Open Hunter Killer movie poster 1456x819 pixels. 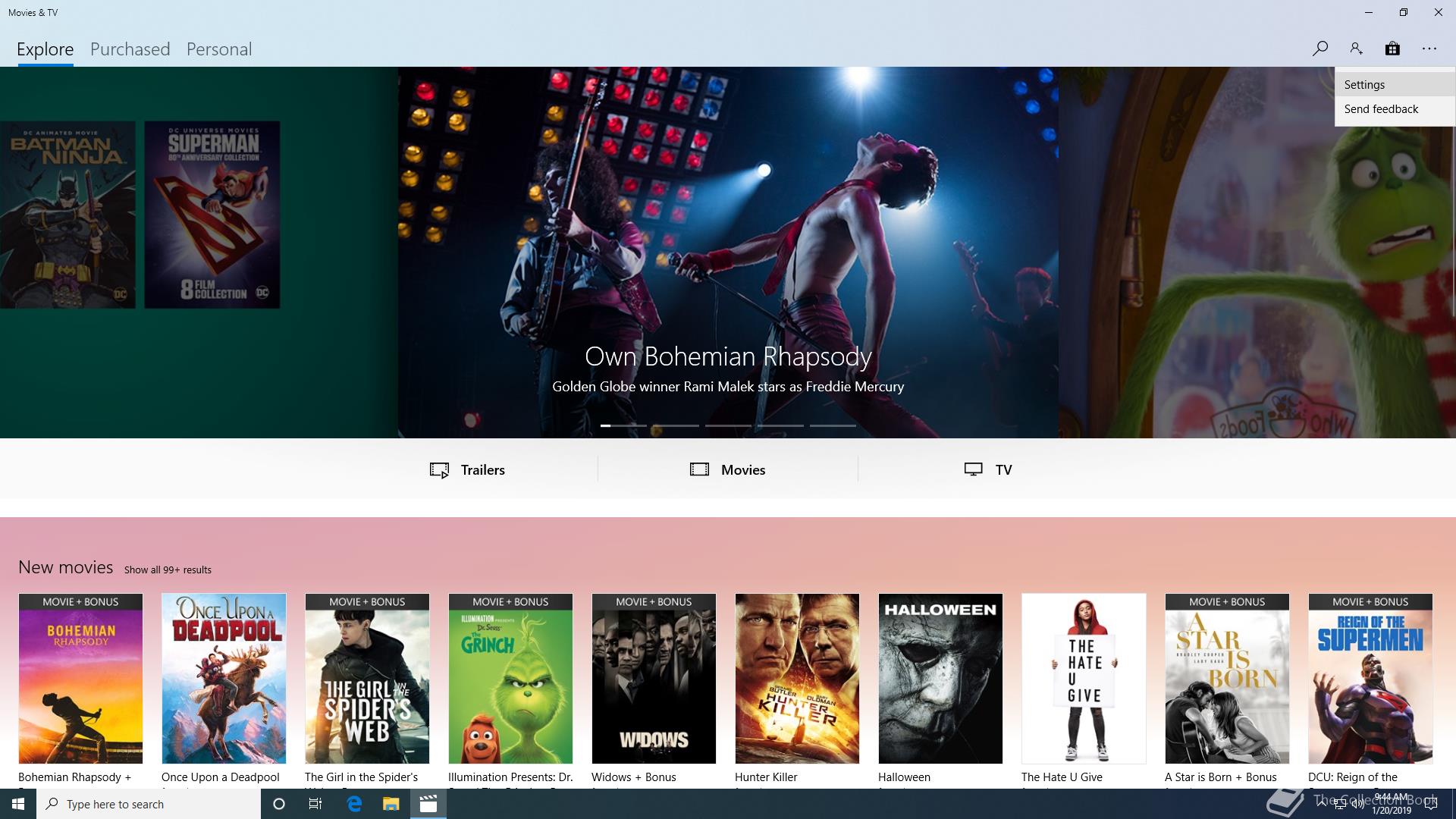click(x=797, y=679)
